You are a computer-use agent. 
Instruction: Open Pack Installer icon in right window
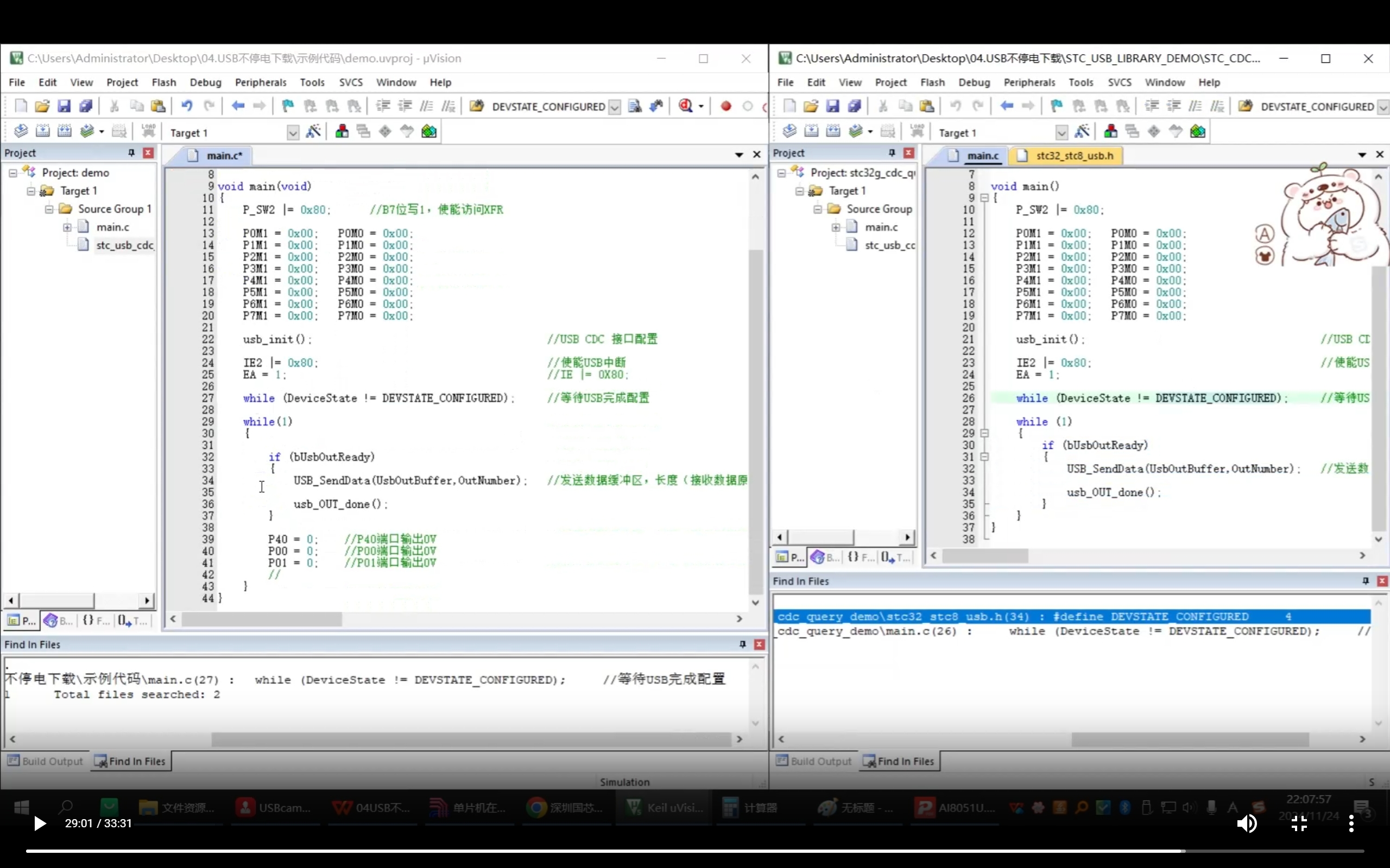click(x=1198, y=132)
